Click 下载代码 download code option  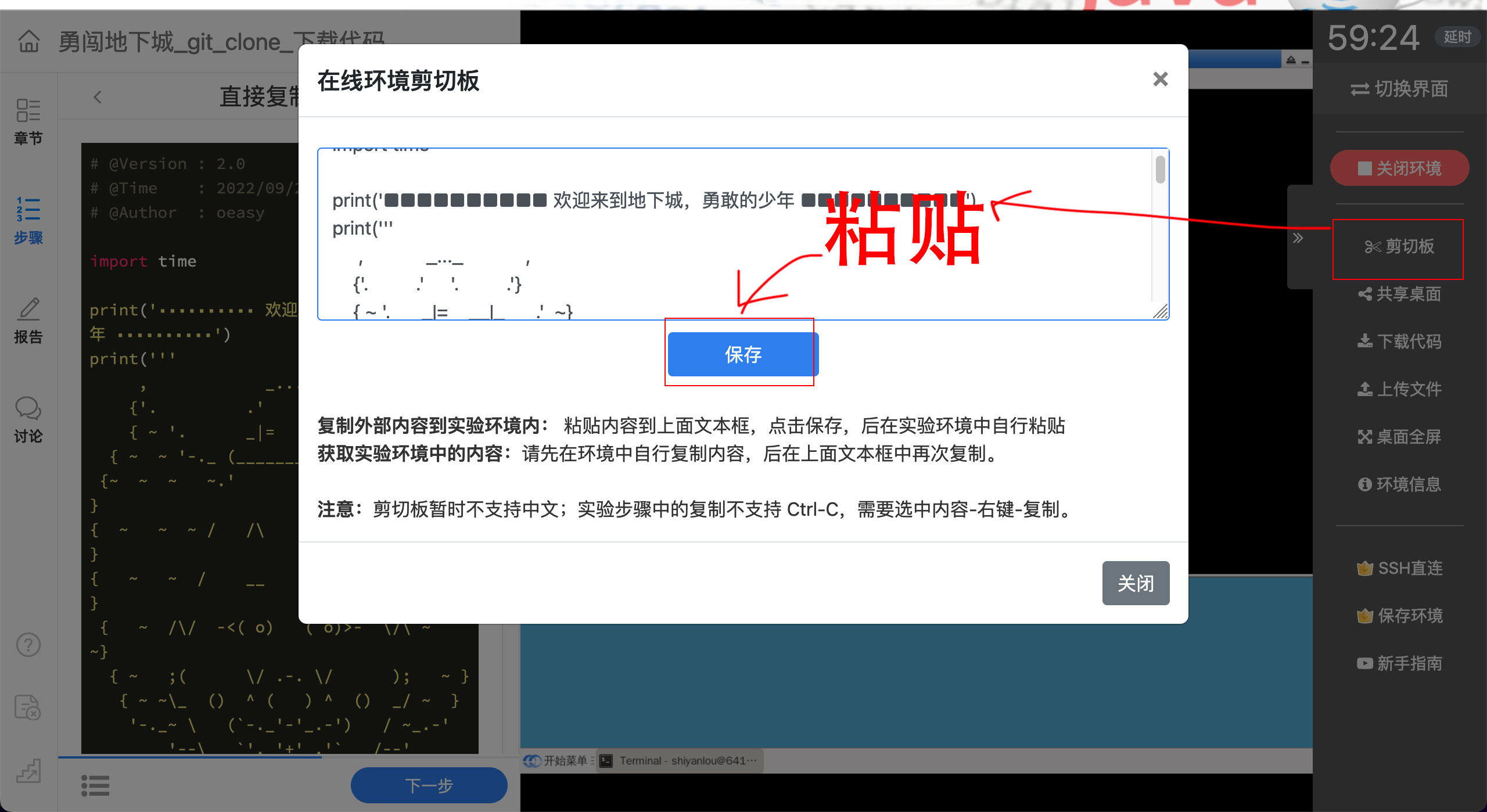[x=1399, y=342]
